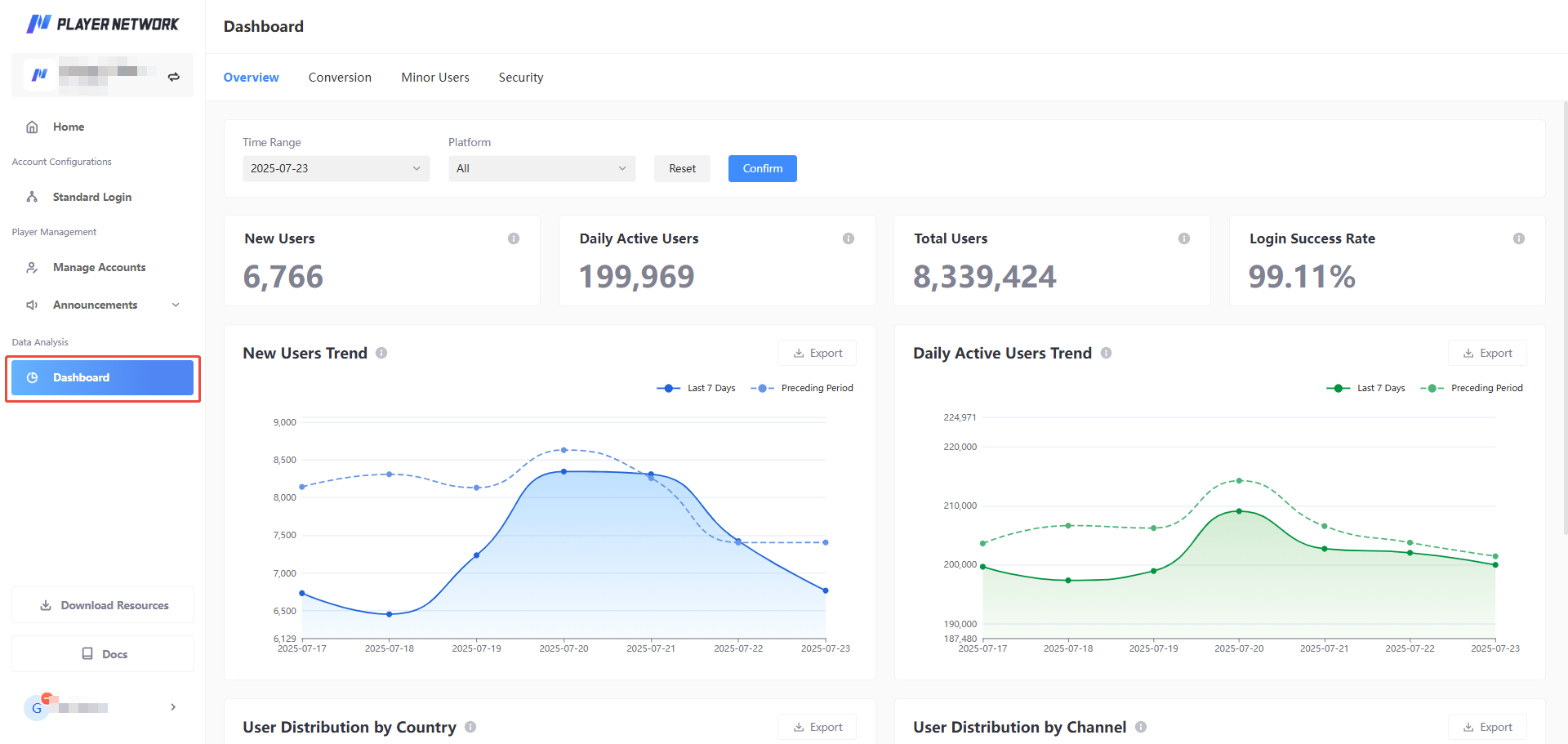
Task: Expand the Announcements submenu chevron
Action: point(176,305)
